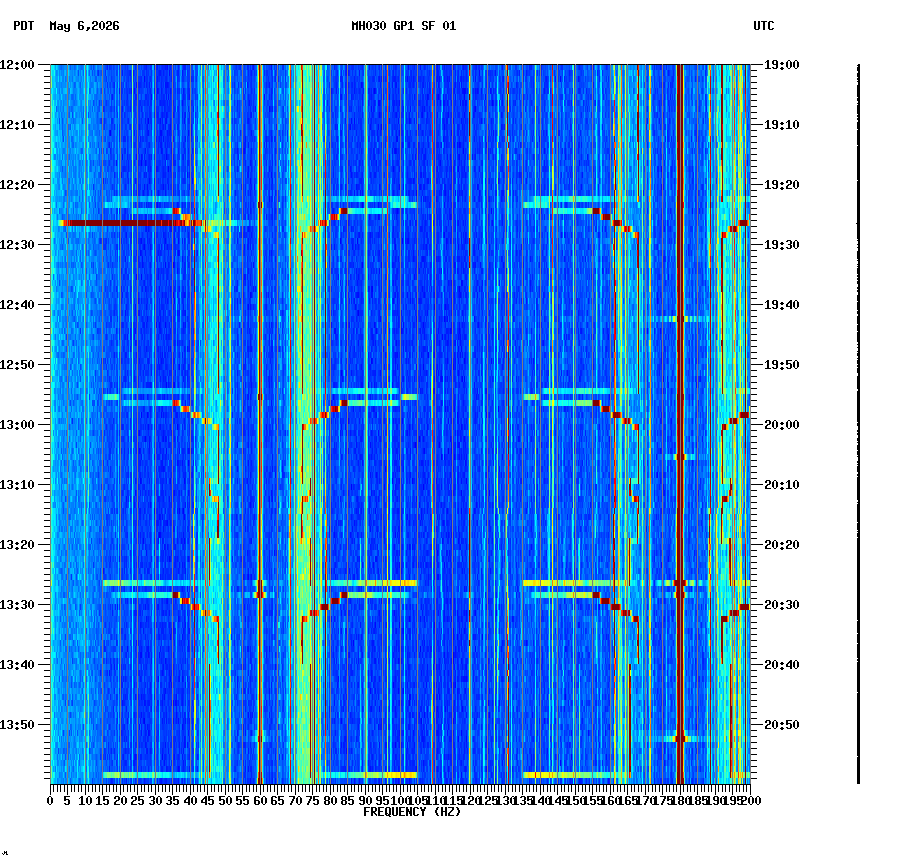Click the UTC label at top right
This screenshot has width=902, height=864.
tap(764, 26)
